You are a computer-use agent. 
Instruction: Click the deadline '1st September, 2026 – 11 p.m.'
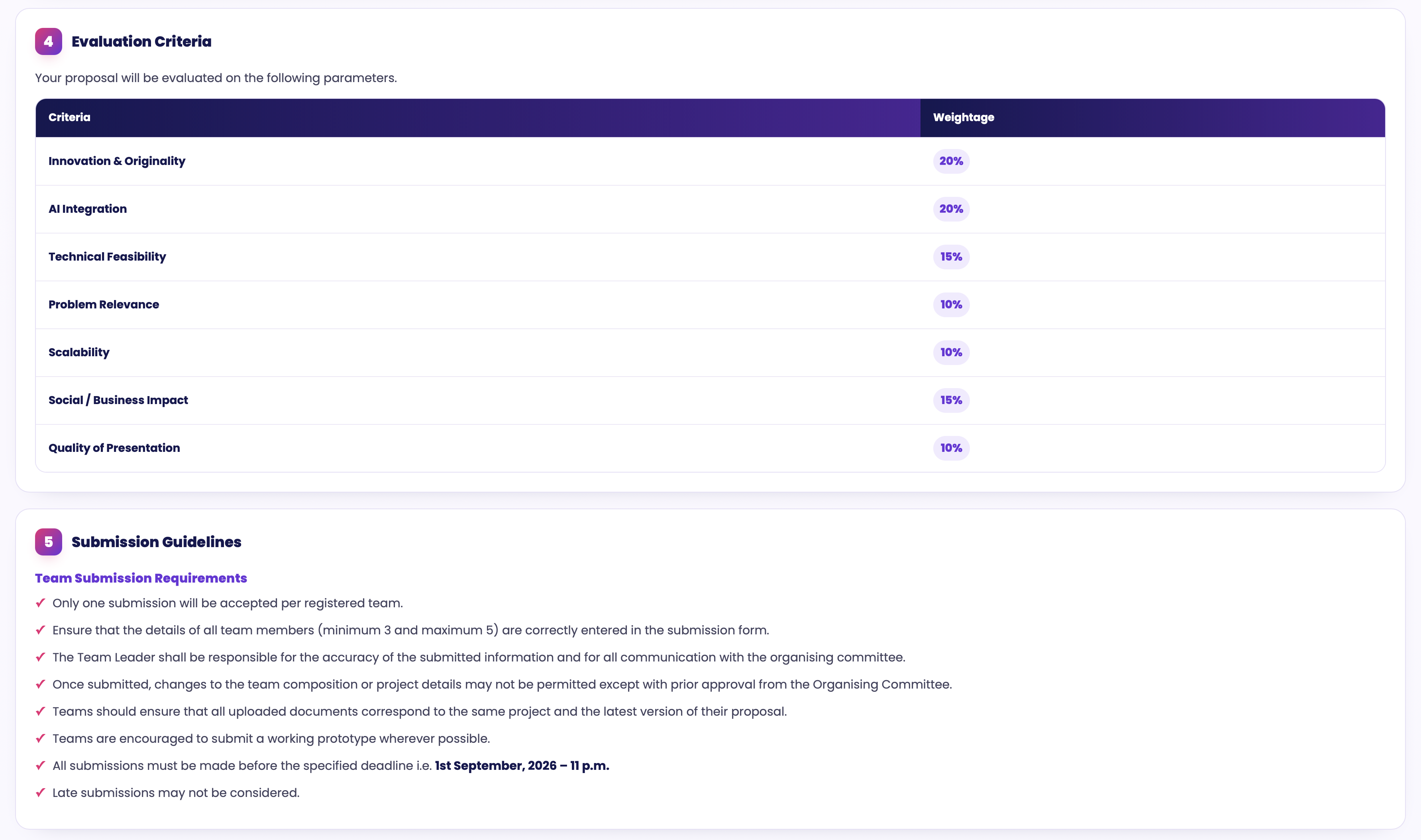click(522, 766)
